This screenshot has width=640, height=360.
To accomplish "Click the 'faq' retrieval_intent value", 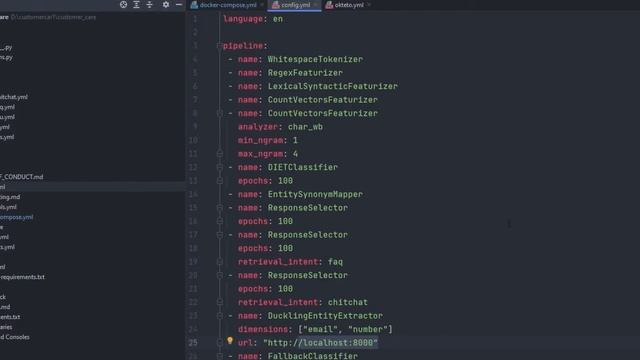I will click(336, 262).
